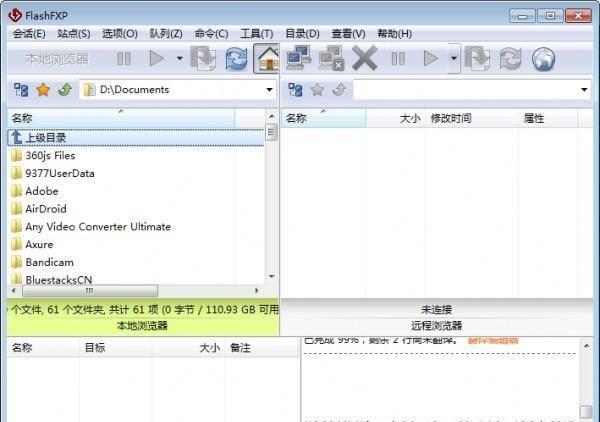
Task: Click the globe icon in toolbar
Action: pos(543,59)
